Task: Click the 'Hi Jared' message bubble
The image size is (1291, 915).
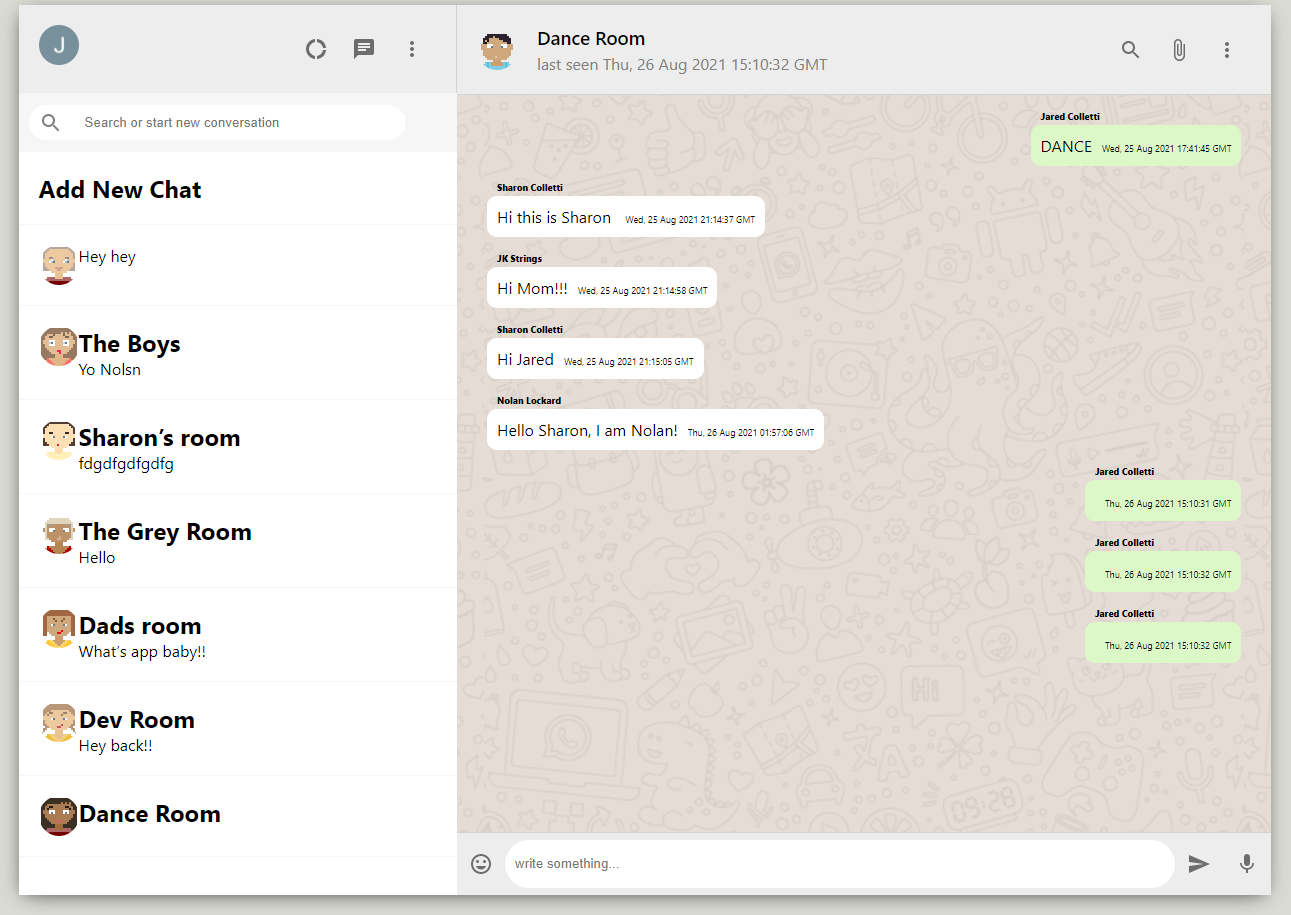Action: tap(595, 359)
